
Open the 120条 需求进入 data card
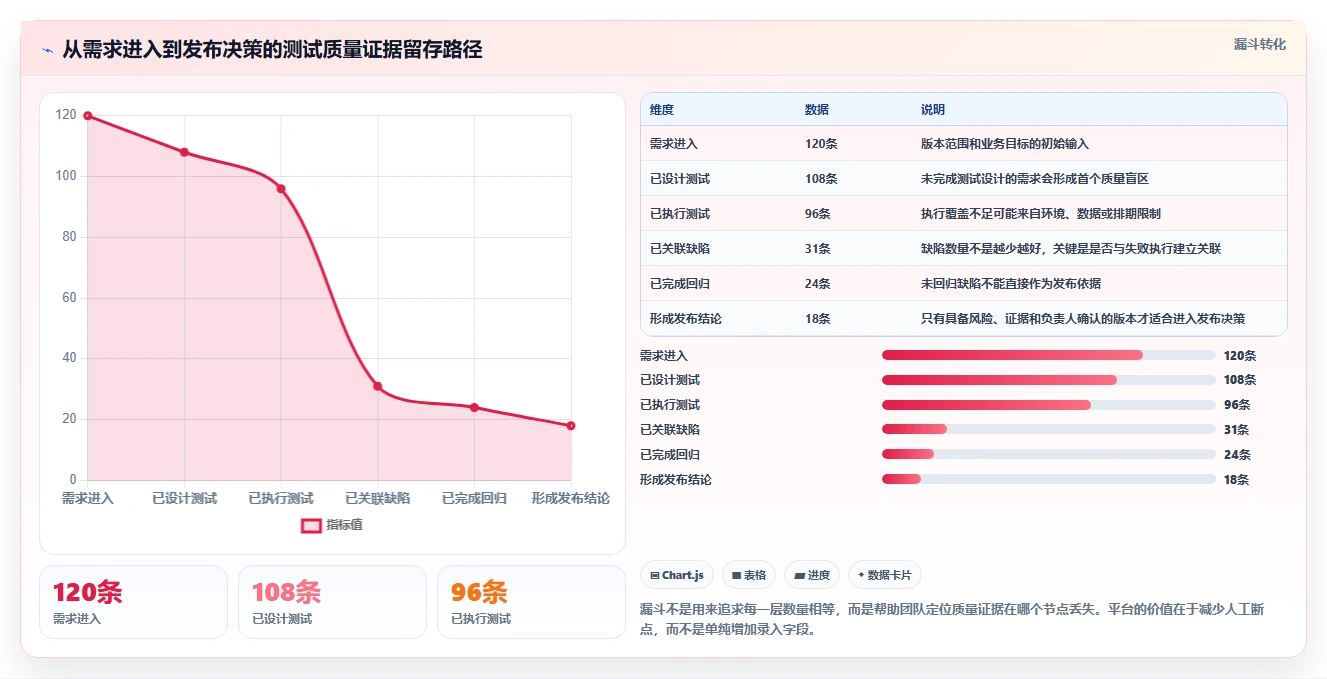tap(133, 602)
